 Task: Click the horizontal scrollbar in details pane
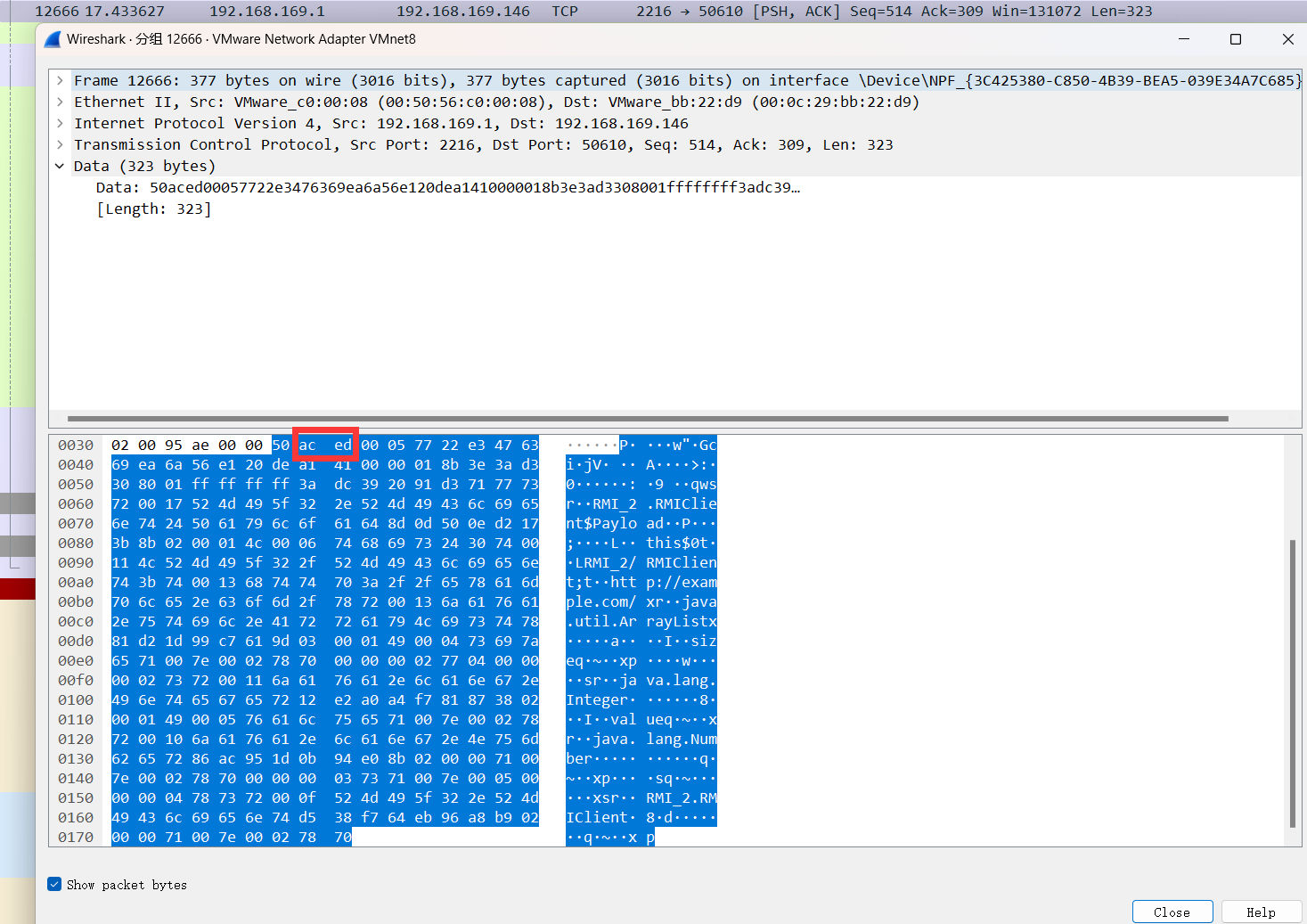648,418
